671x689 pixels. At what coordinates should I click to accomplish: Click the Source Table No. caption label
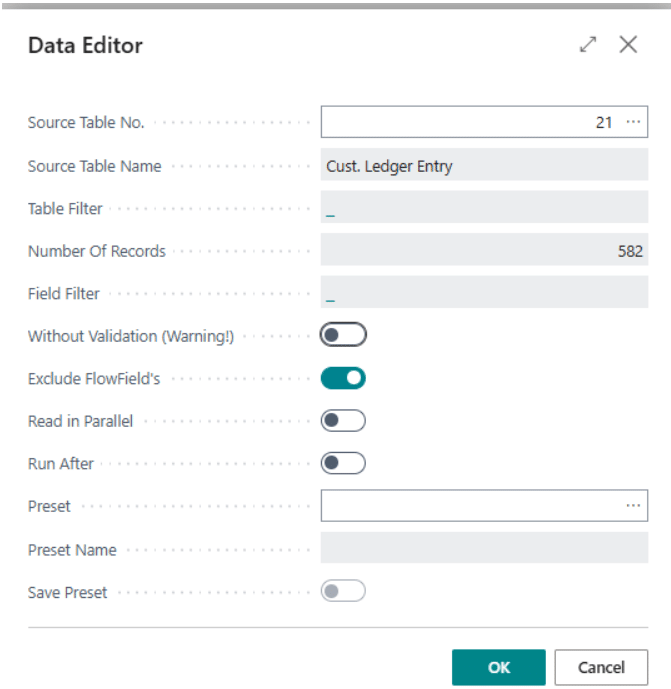[x=86, y=123]
